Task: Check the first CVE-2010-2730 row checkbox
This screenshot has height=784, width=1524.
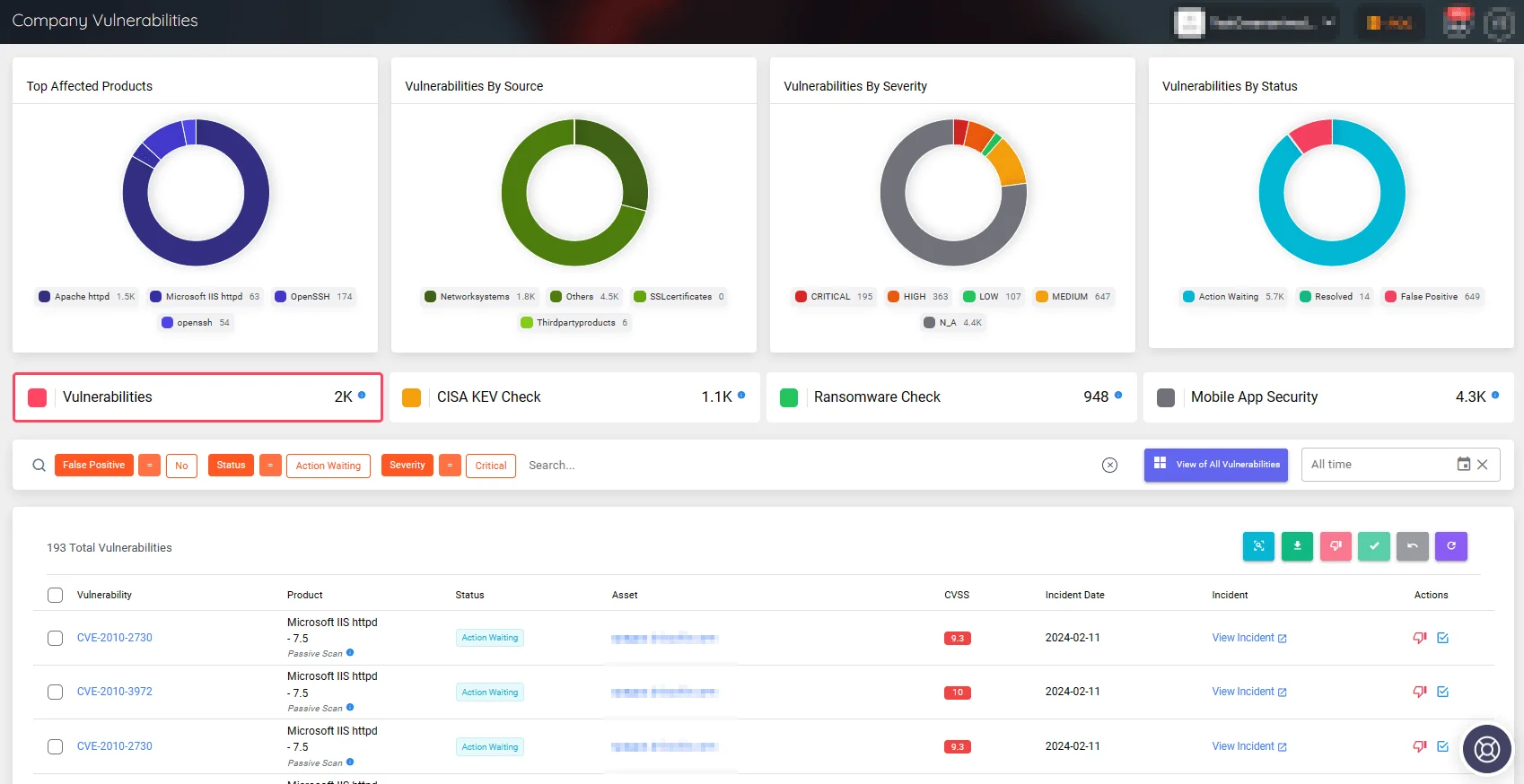Action: [x=55, y=638]
